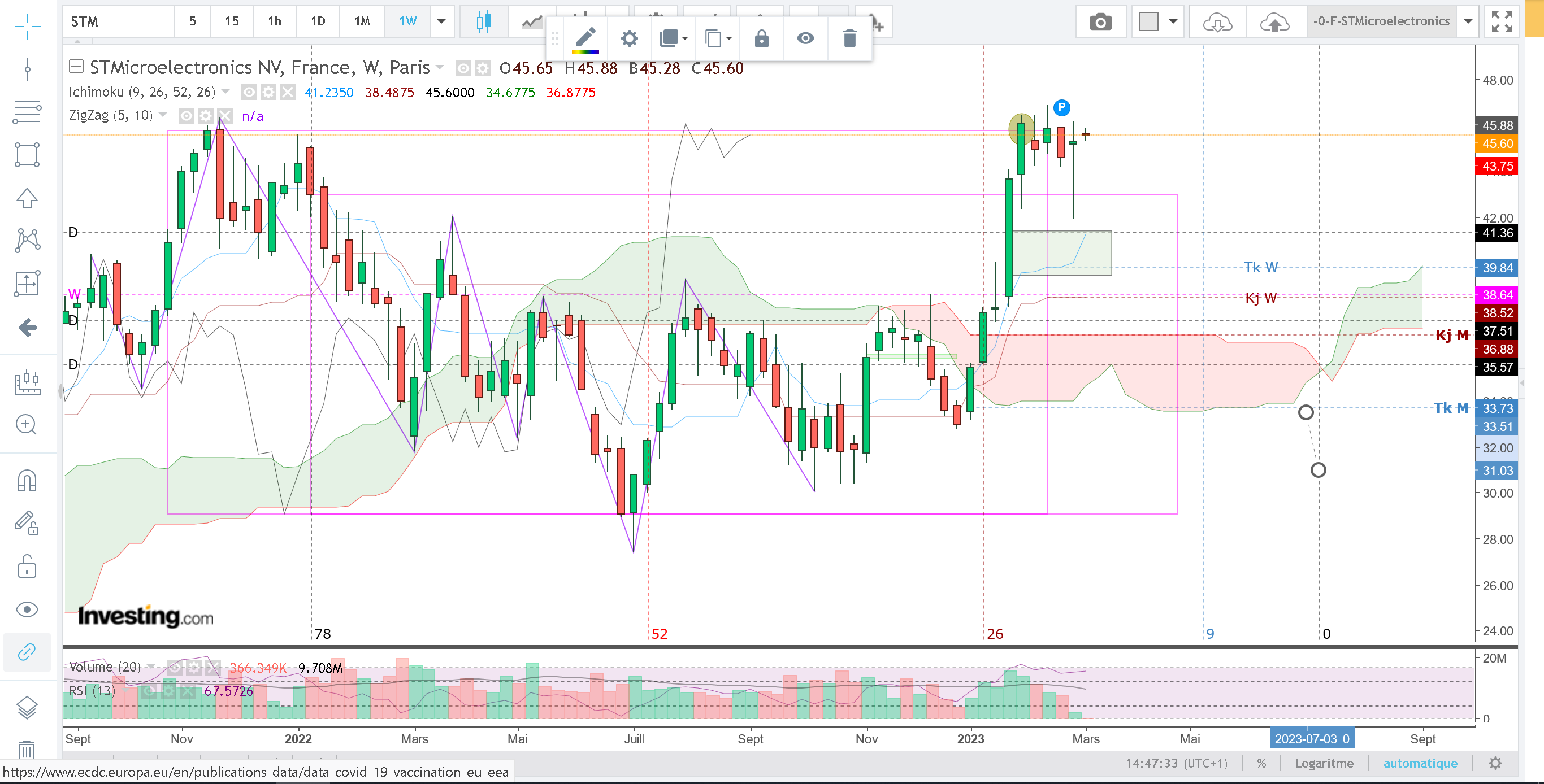This screenshot has height=784, width=1544.
Task: Click the -0-F-STMicroelectronics layout name
Action: click(x=1381, y=21)
